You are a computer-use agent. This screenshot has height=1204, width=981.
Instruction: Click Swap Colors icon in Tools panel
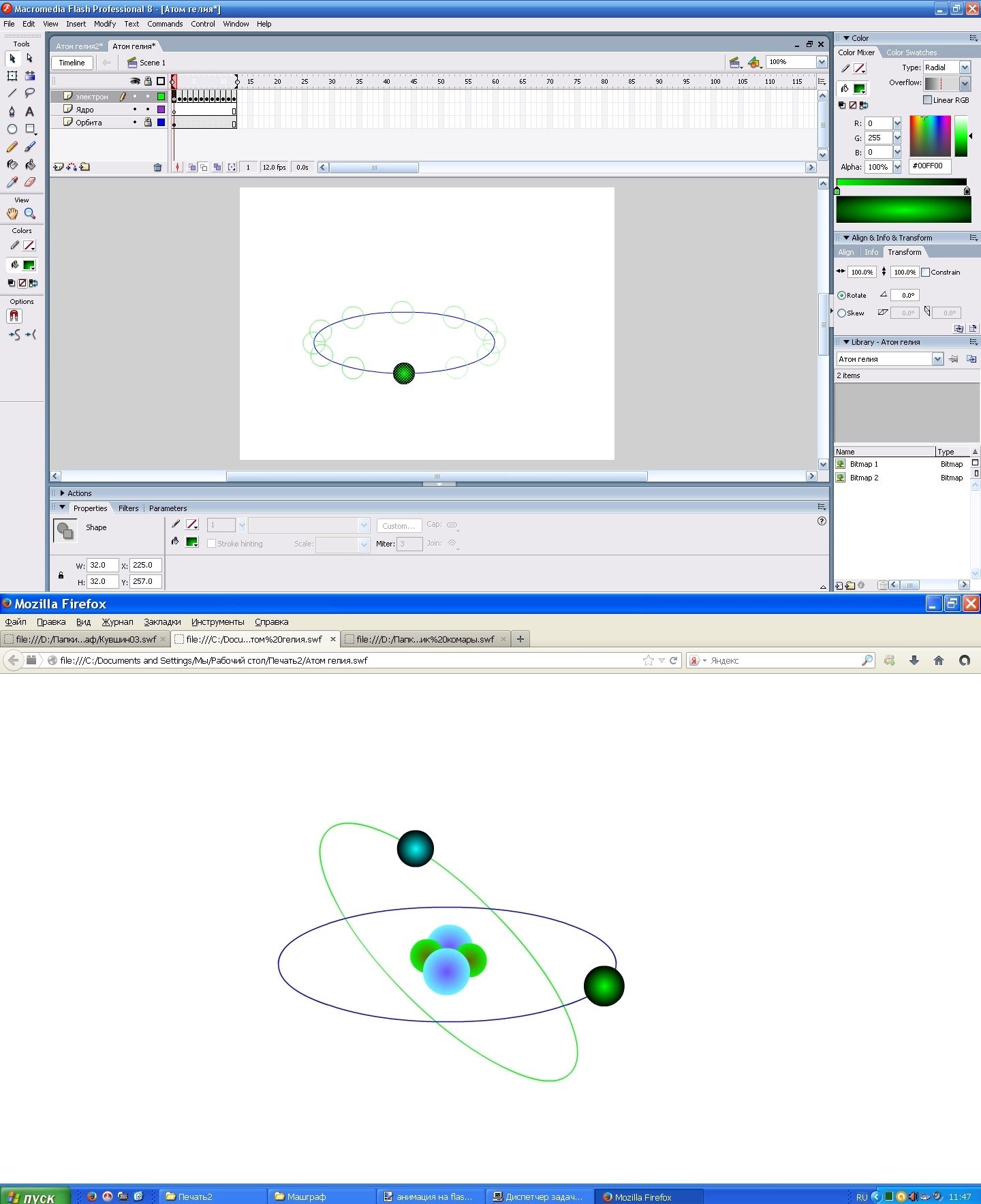pos(33,283)
